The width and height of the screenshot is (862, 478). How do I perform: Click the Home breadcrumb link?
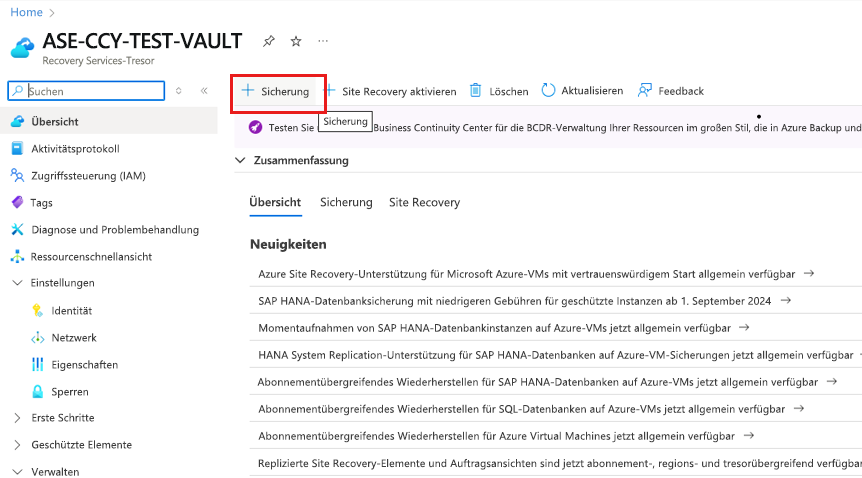point(26,12)
